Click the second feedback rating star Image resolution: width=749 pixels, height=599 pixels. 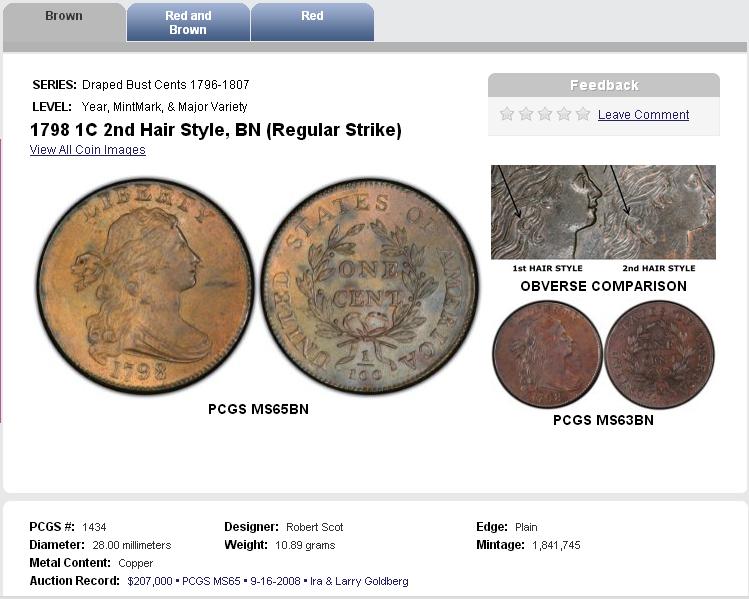click(x=526, y=114)
